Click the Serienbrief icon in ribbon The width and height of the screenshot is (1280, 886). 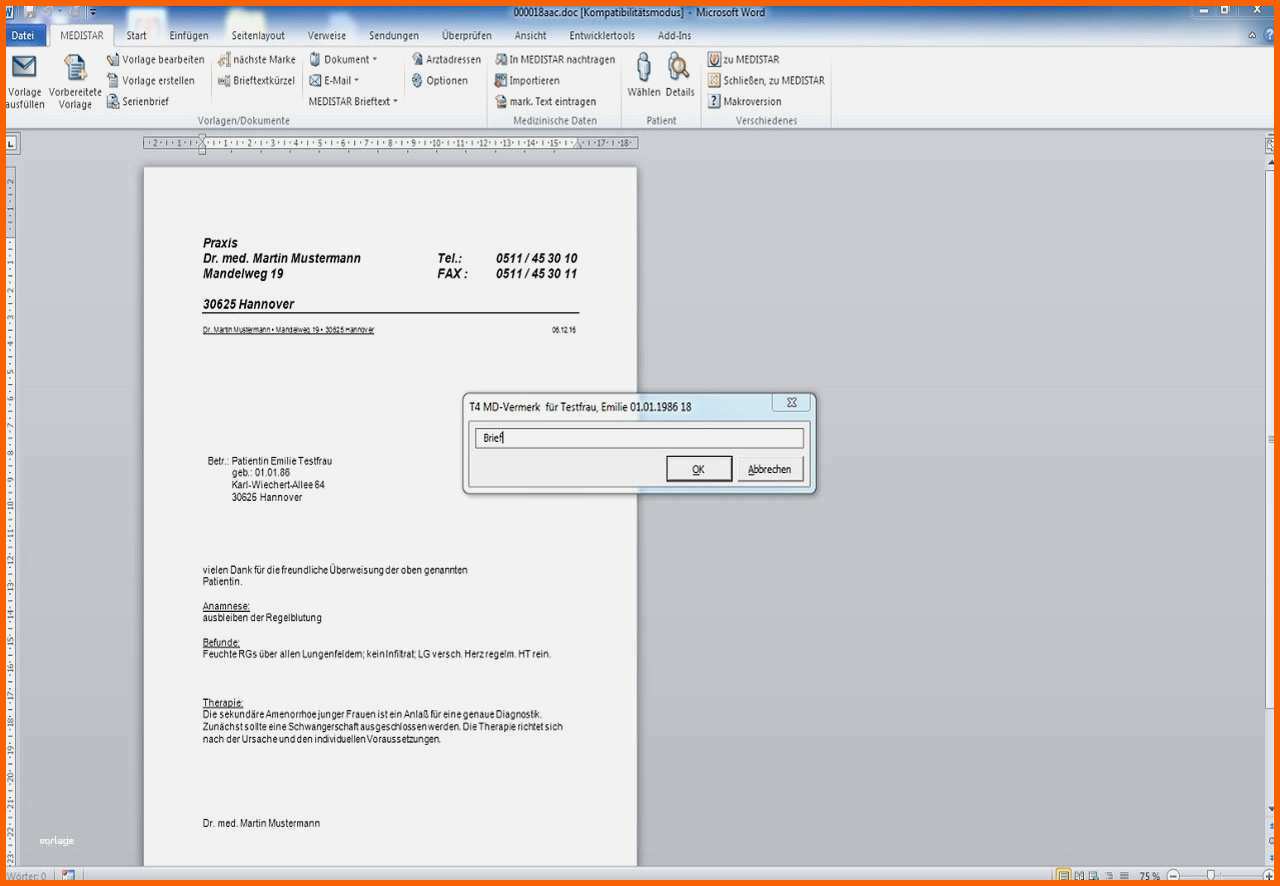(114, 101)
